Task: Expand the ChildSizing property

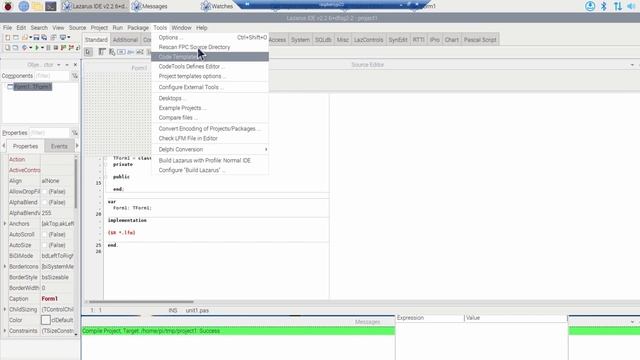Action: pyautogui.click(x=5, y=309)
